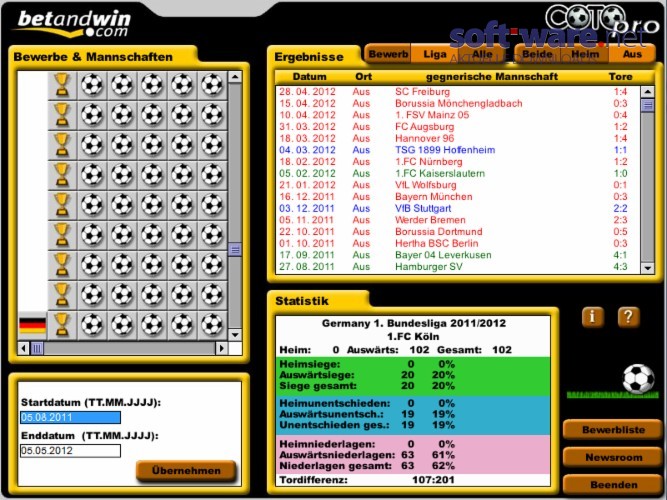Select the SC Freiburg result row
Screen dimensions: 667x500
click(x=457, y=91)
